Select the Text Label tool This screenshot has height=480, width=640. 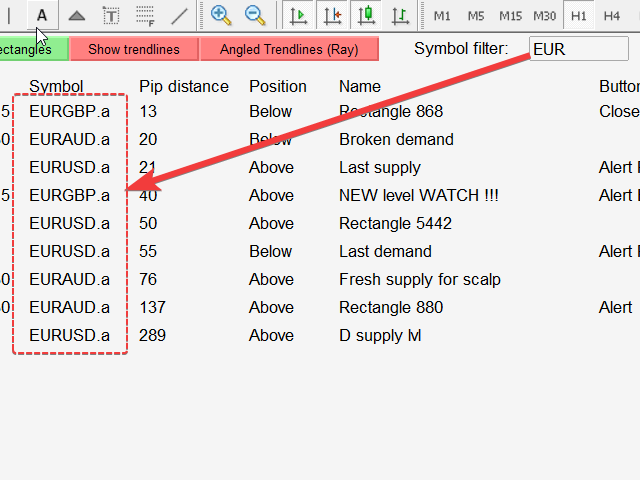coord(111,16)
